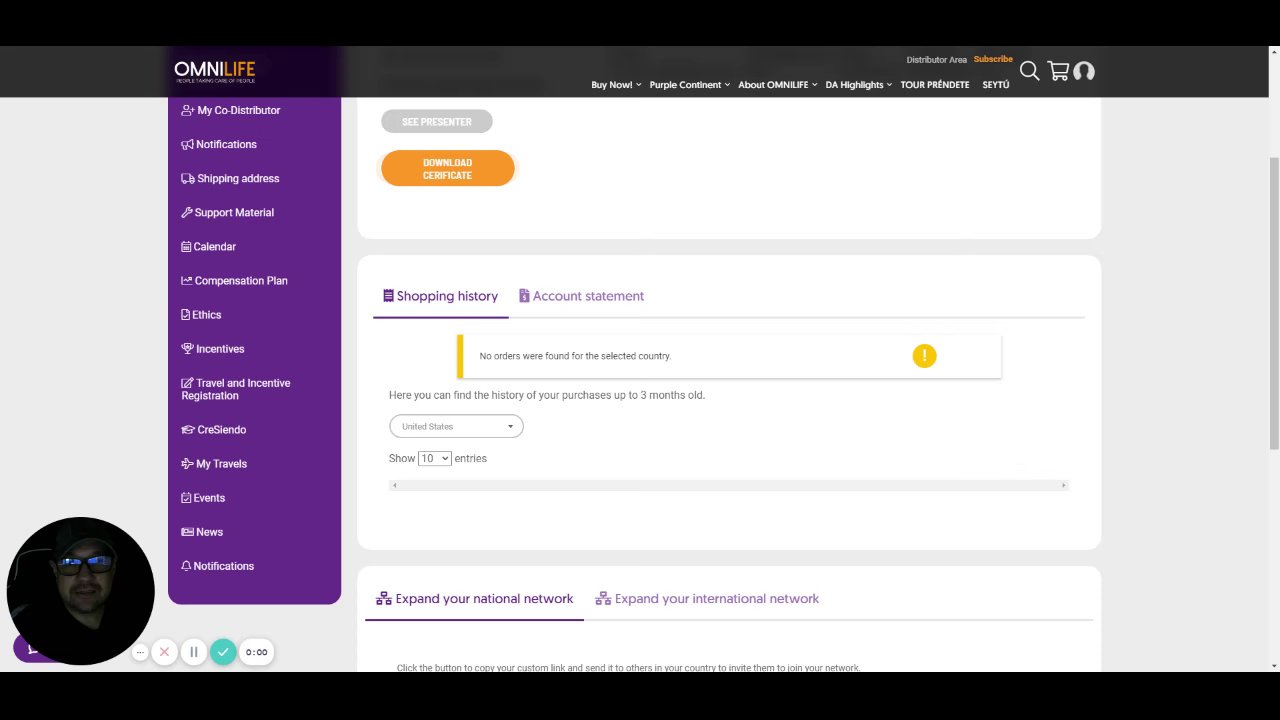Click the OMNILIFE logo
1280x720 pixels.
(214, 71)
